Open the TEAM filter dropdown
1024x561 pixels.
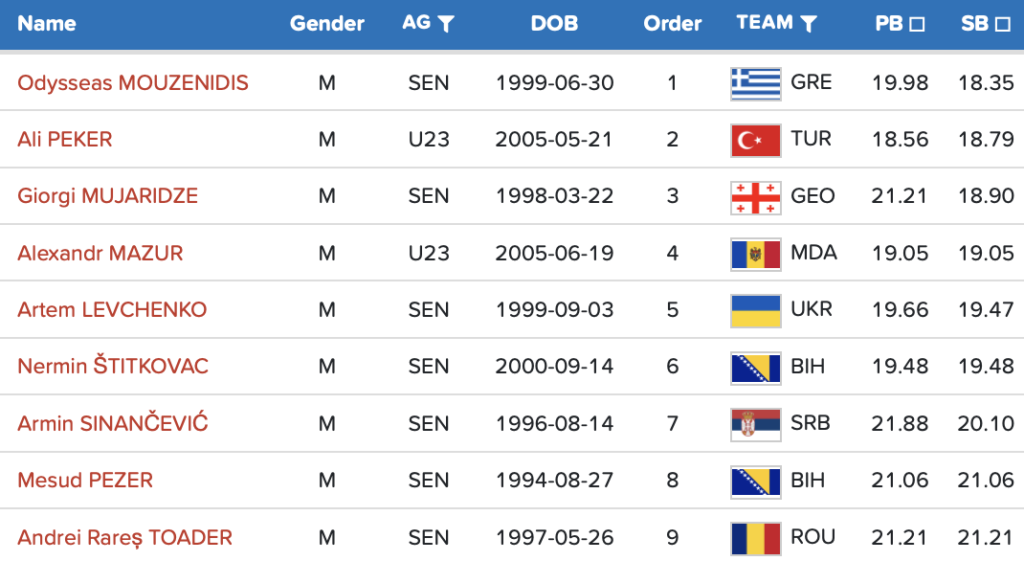coord(809,24)
